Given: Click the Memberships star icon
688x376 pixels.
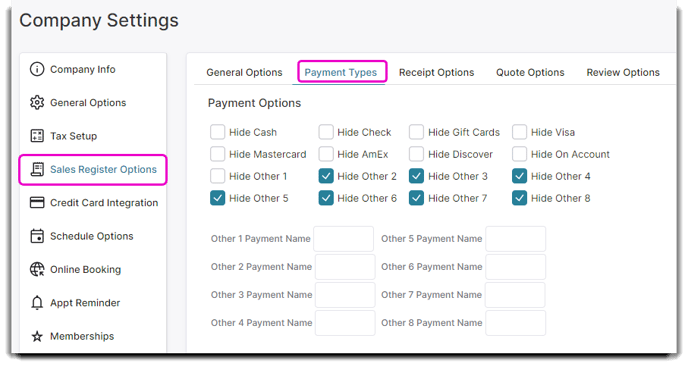Looking at the screenshot, I should [x=37, y=336].
